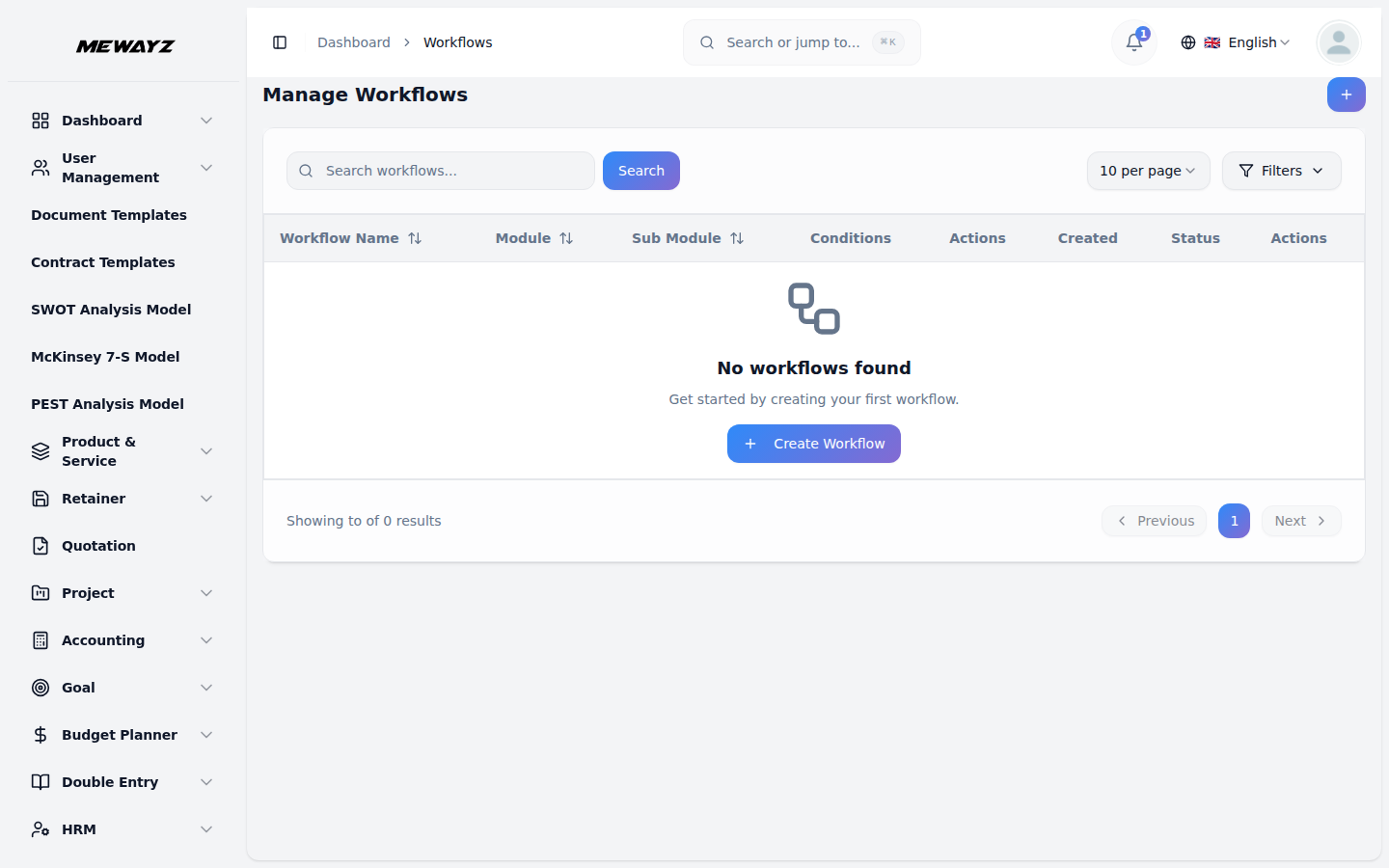Open the sidebar collapse panel icon
The image size is (1389, 868).
[x=280, y=42]
